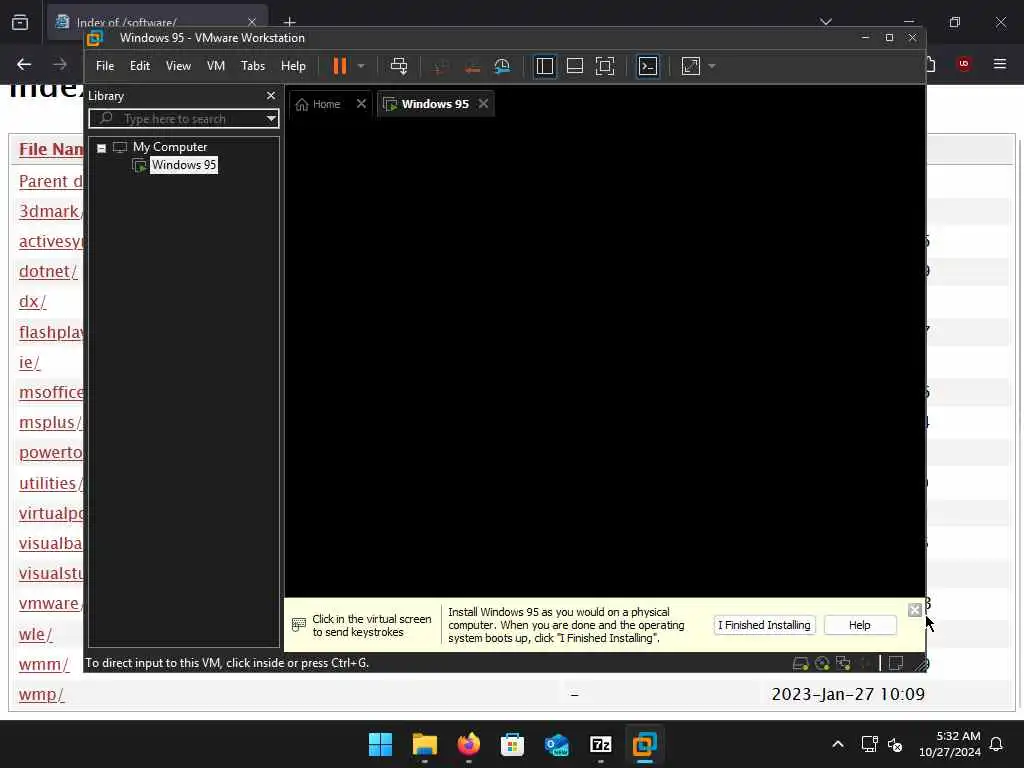Select My Computer in the library
Screen dimensions: 1024x768
170,147
